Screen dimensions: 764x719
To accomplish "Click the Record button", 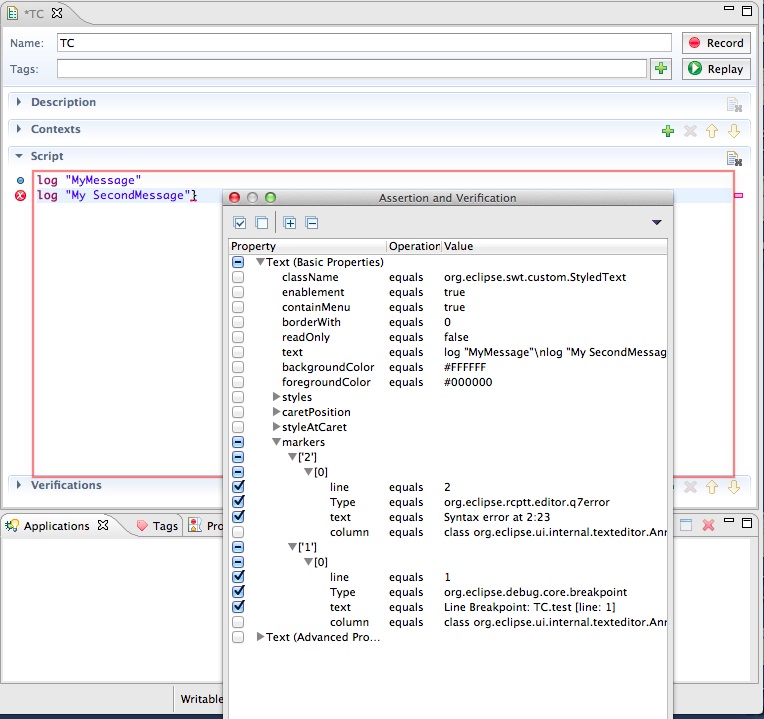I will 716,43.
